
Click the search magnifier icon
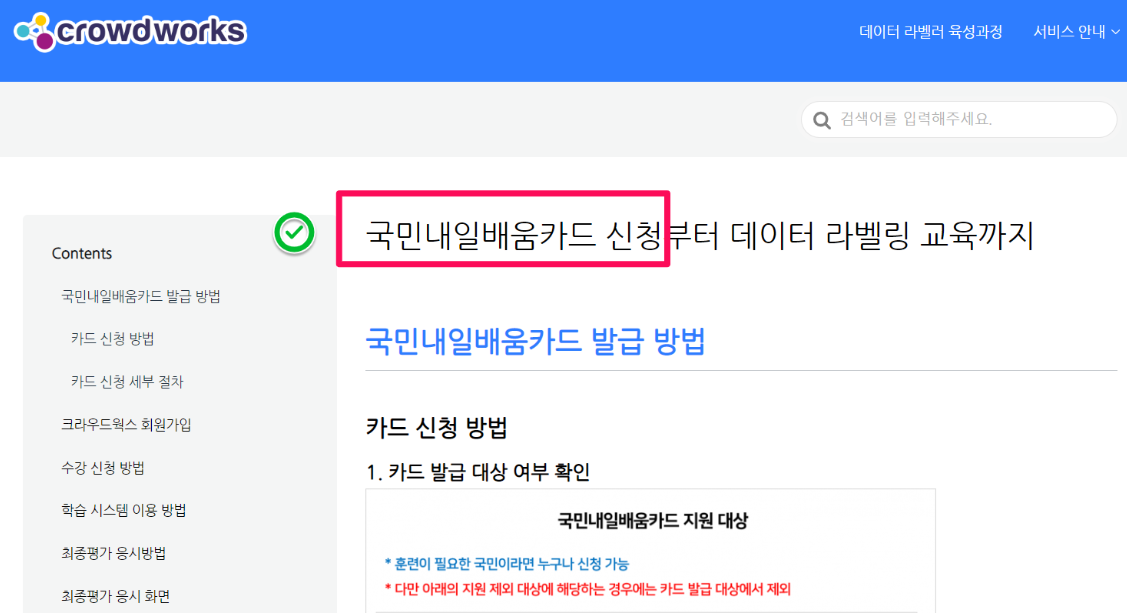[x=822, y=120]
